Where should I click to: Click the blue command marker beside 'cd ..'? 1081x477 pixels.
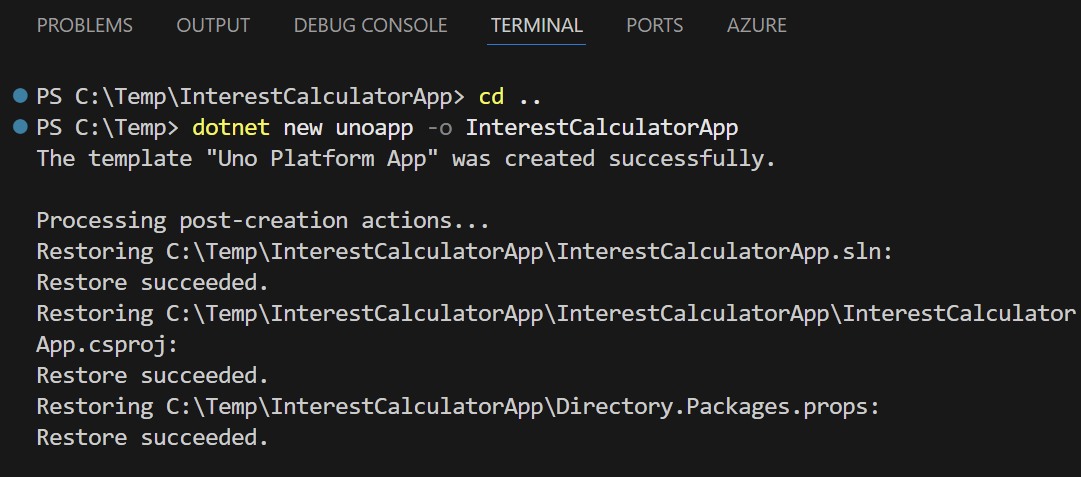tap(21, 96)
